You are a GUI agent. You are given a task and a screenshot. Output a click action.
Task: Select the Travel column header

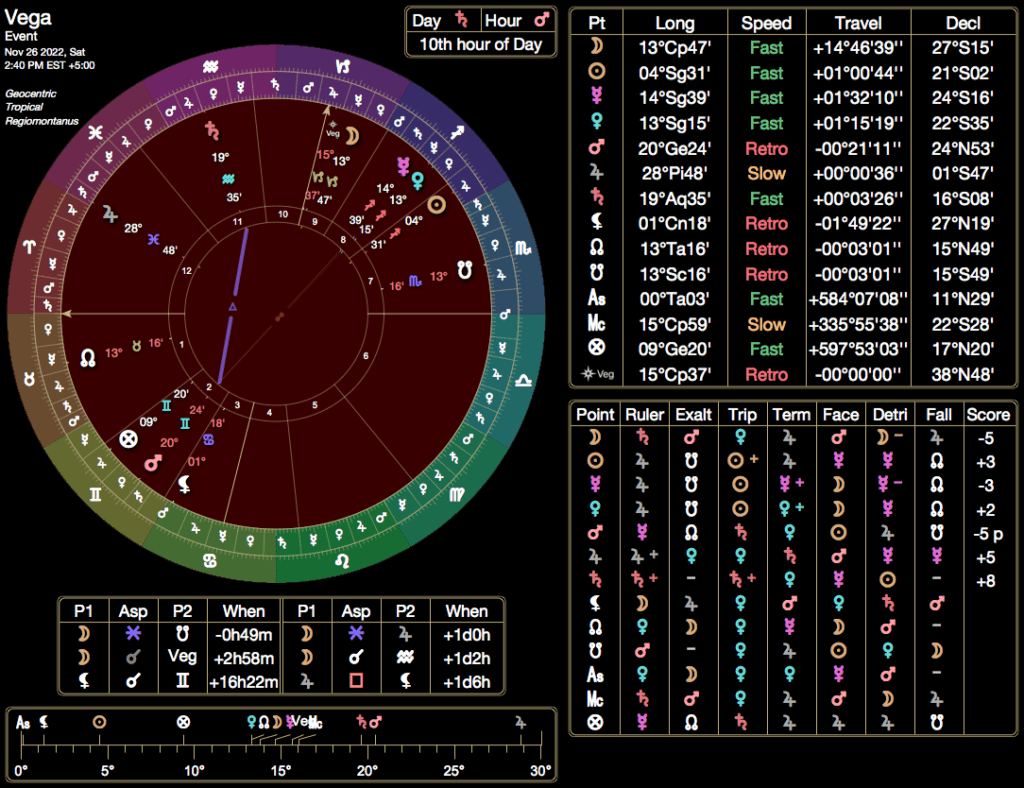pos(856,23)
